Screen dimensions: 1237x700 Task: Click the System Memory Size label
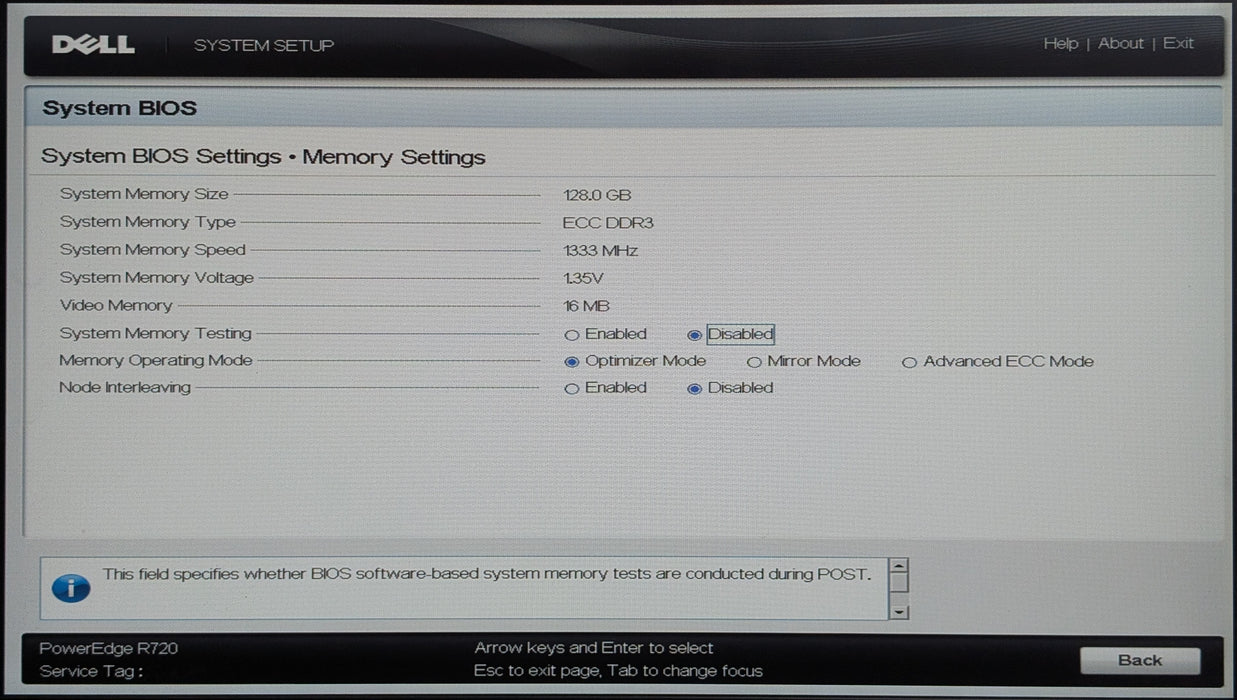(144, 194)
